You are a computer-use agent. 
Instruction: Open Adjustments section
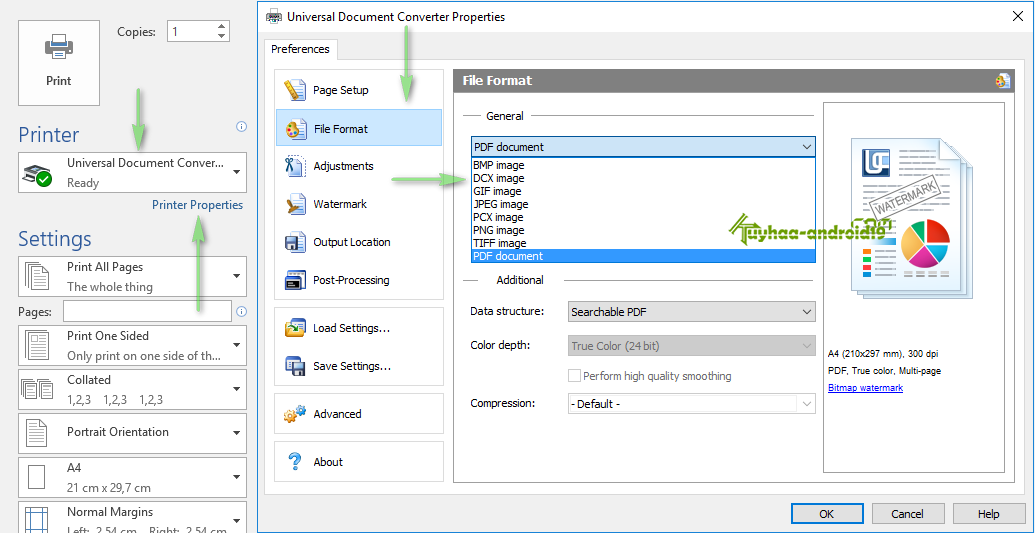coord(359,166)
